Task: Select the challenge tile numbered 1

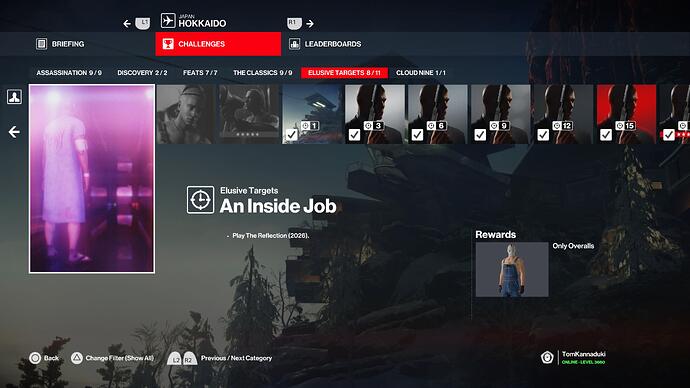Action: click(312, 114)
